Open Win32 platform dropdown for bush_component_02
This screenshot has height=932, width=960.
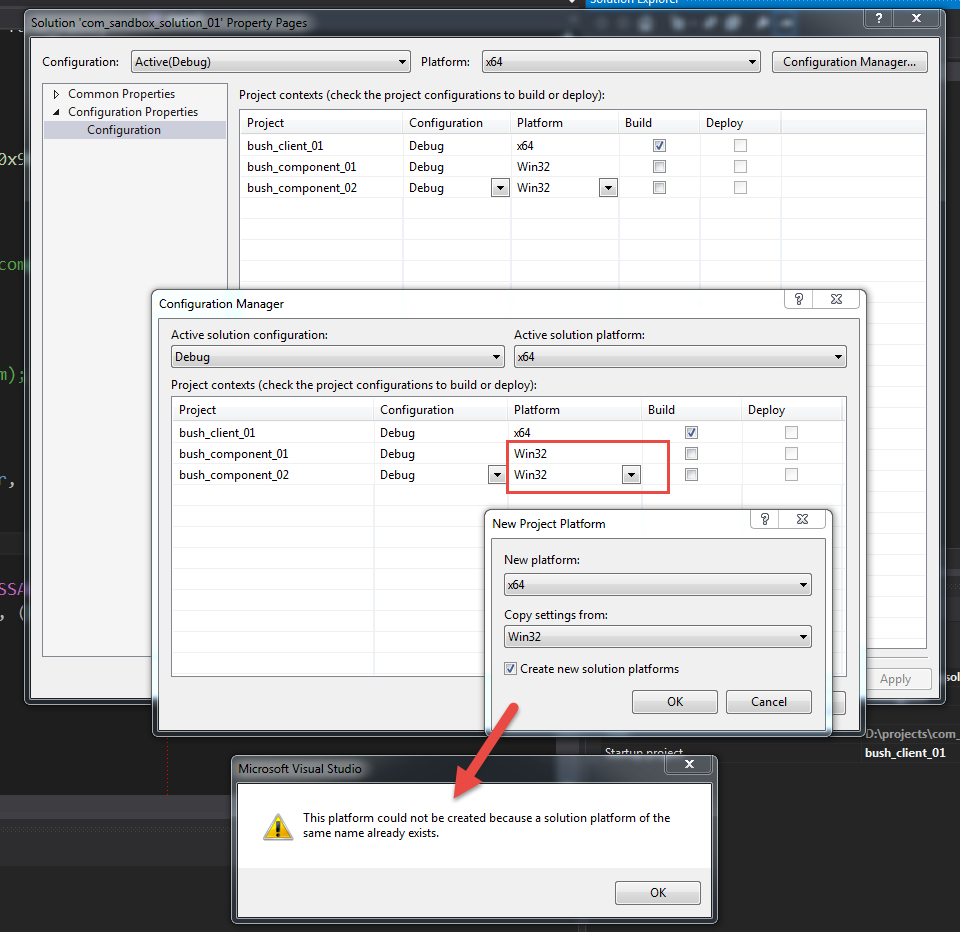[x=630, y=475]
